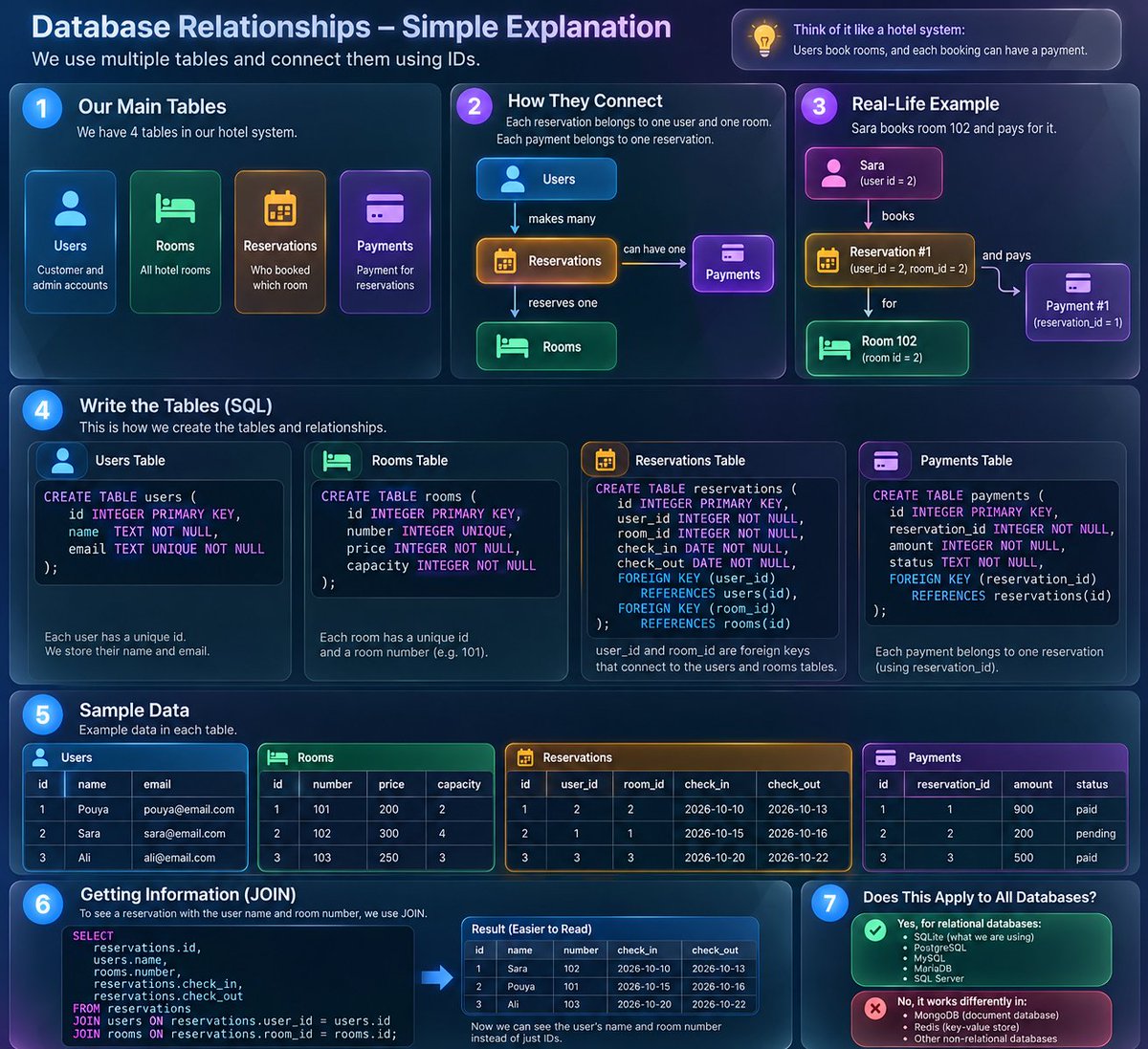Click the 'MongoDB (document database)' bullet
The image size is (1148, 1049).
click(x=986, y=1016)
